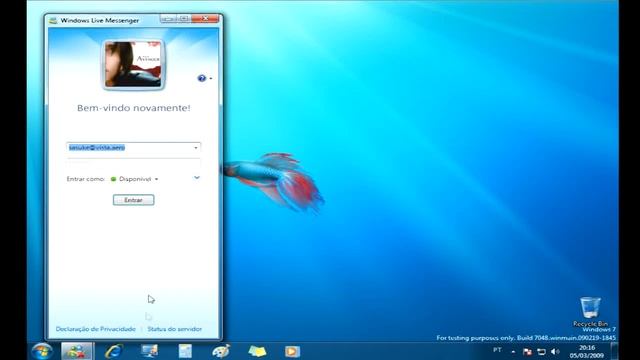Open the email address dropdown arrow
The image size is (640, 360).
coord(196,147)
